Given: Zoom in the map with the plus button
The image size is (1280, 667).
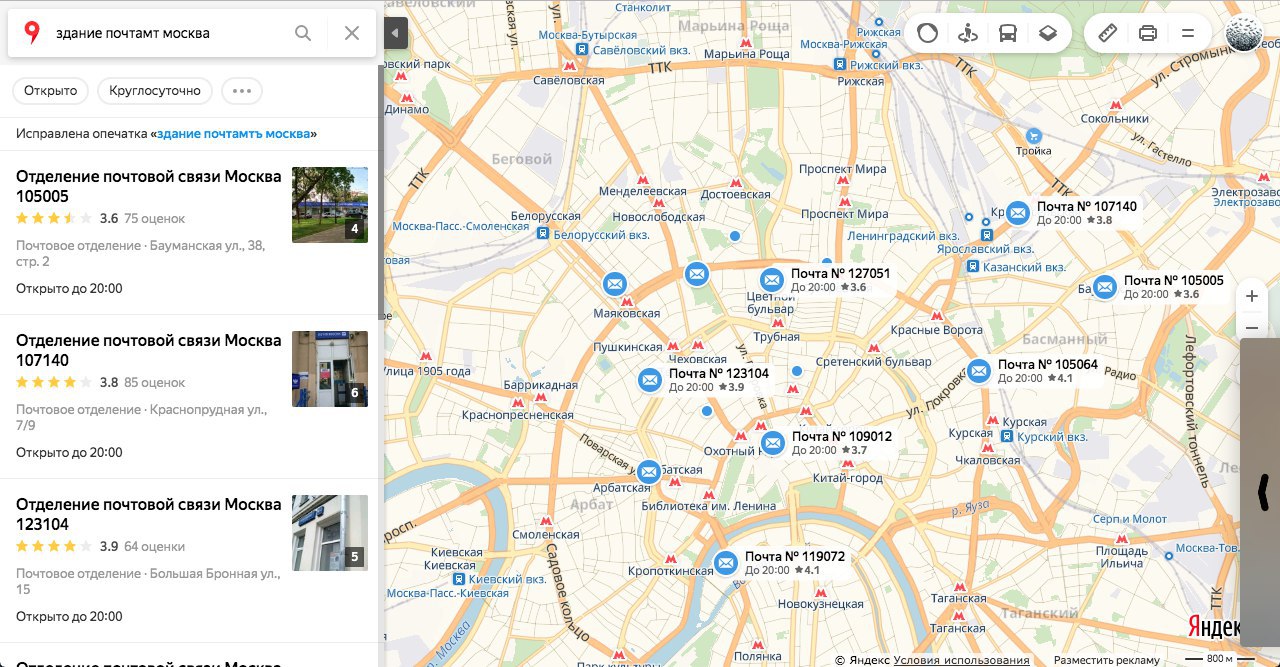Looking at the screenshot, I should point(1252,297).
